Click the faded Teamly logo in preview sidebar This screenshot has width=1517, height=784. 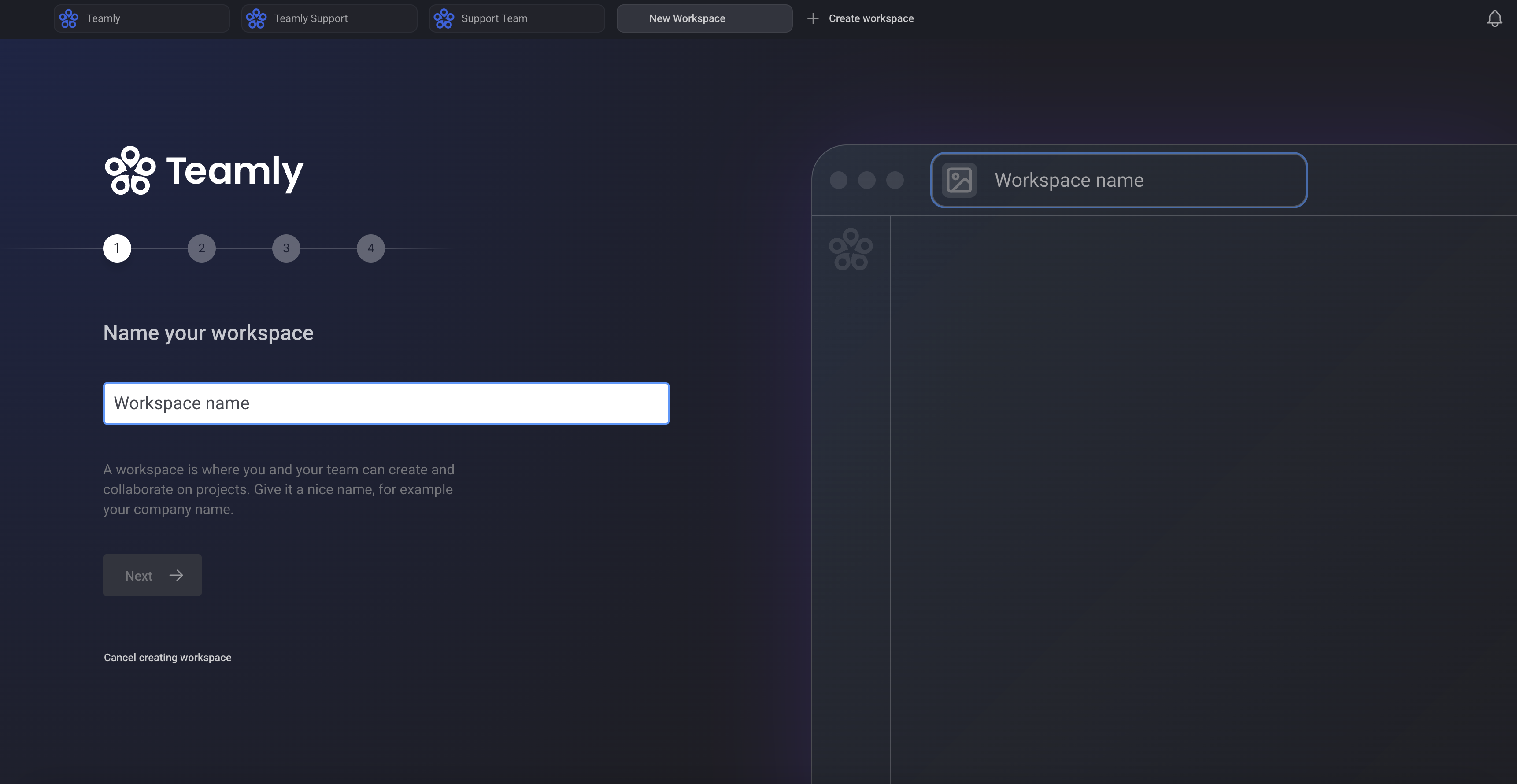click(851, 250)
